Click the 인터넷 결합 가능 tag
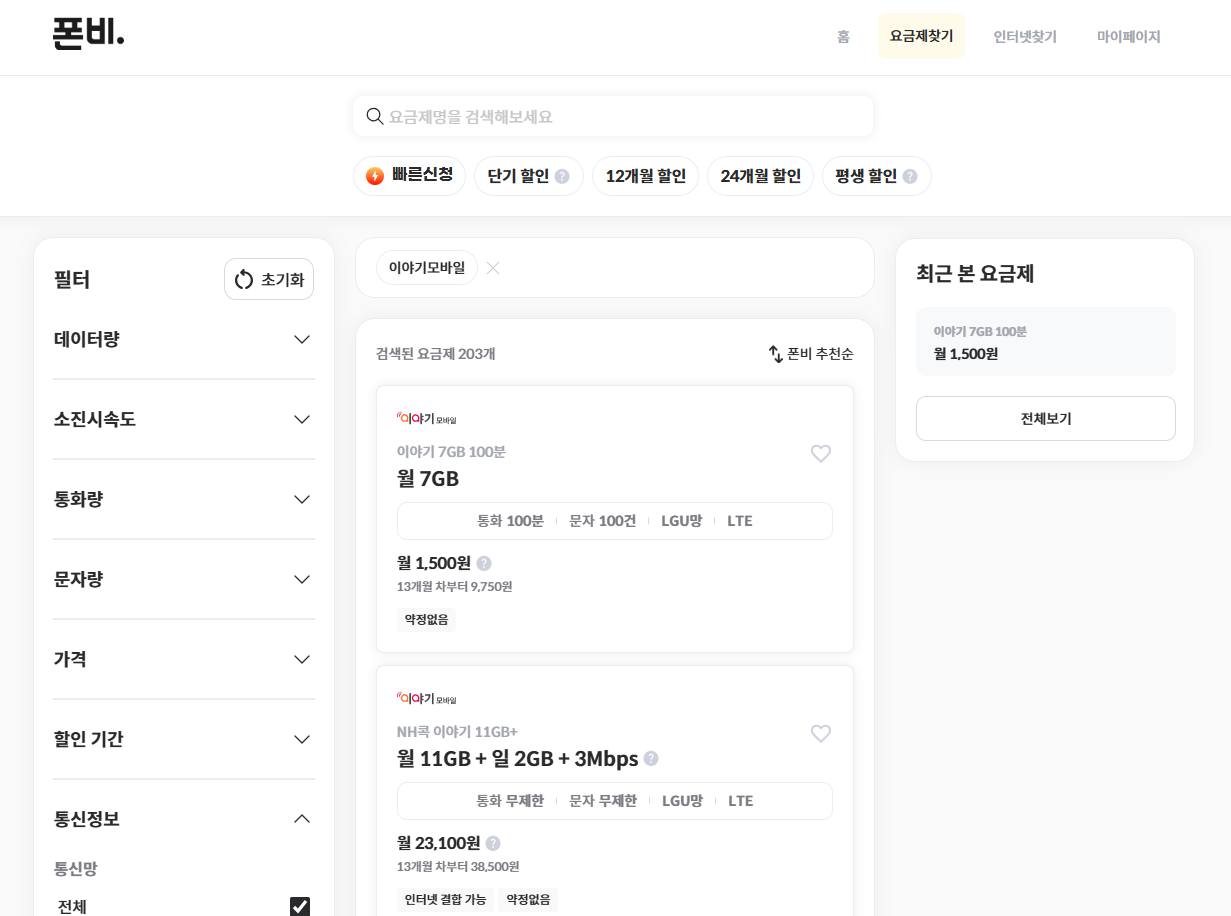The width and height of the screenshot is (1231, 916). (x=445, y=900)
